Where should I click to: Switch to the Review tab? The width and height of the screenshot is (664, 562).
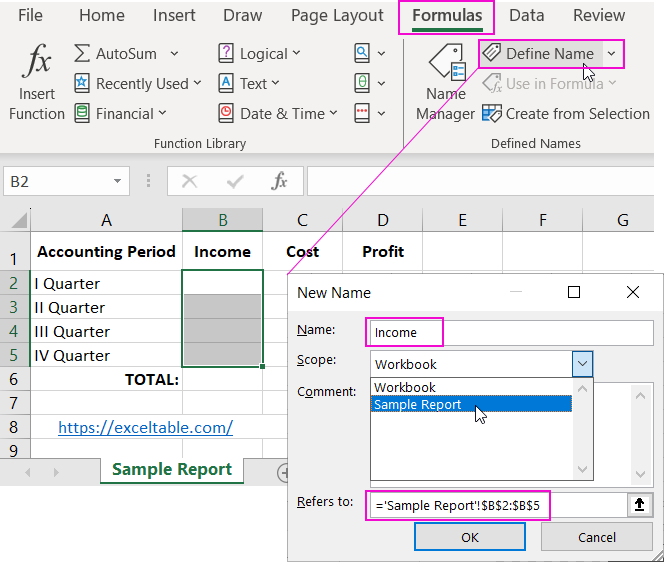coord(599,16)
